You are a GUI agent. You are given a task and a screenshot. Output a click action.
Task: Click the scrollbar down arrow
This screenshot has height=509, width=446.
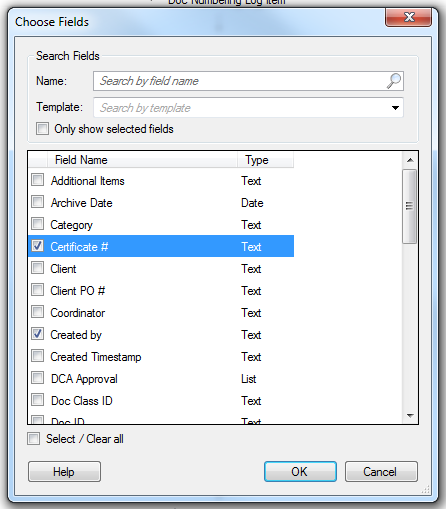pyautogui.click(x=410, y=416)
